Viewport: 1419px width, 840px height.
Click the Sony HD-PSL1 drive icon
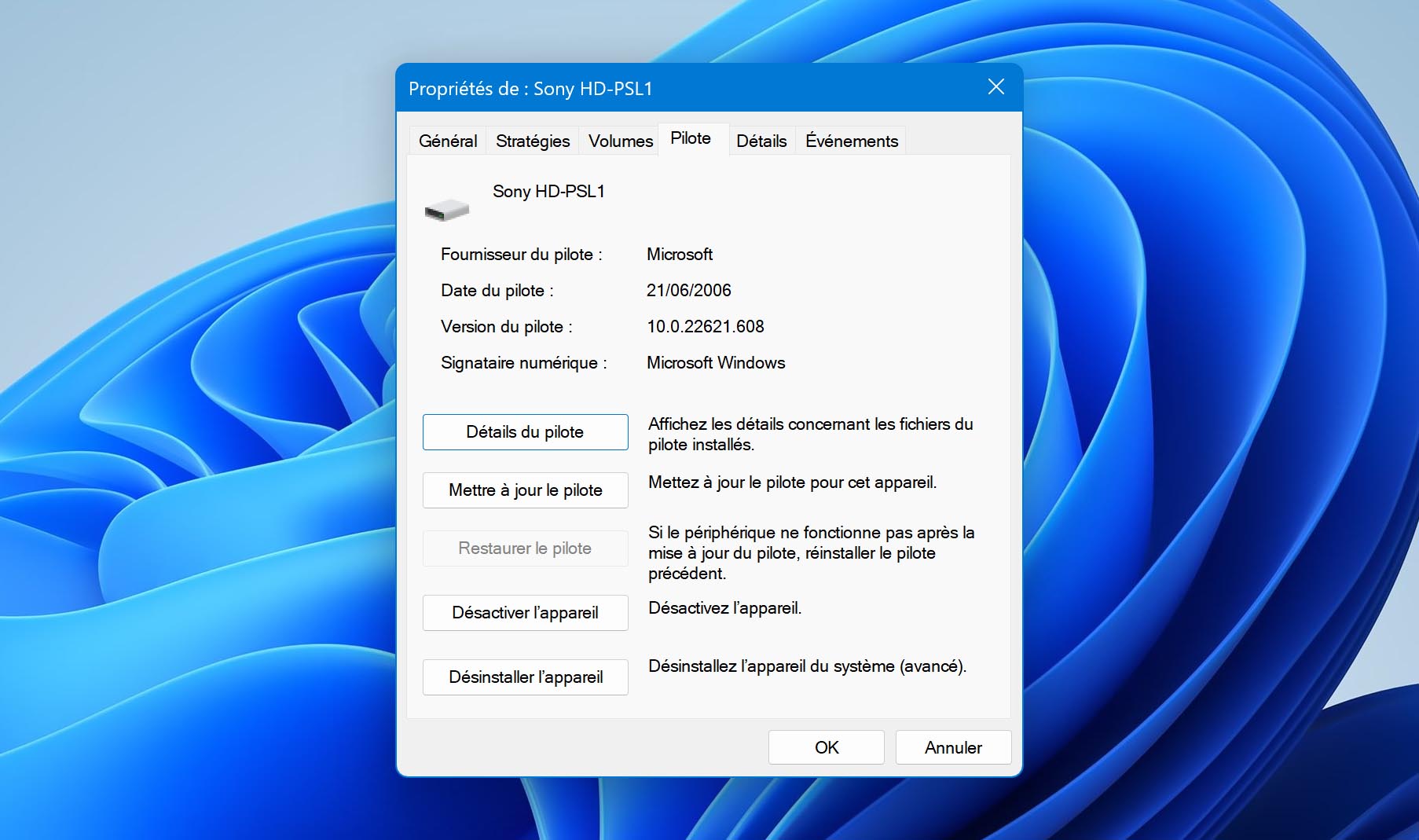click(447, 210)
